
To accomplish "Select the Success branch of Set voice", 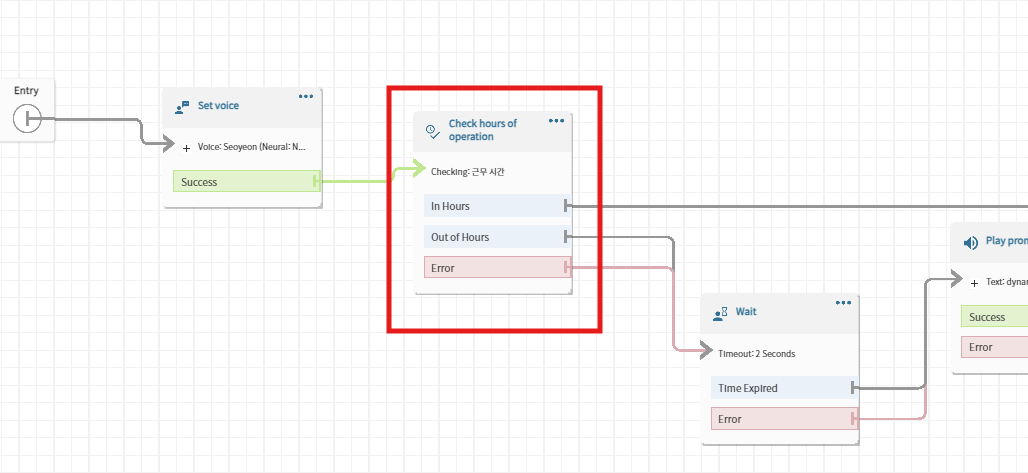I will pyautogui.click(x=245, y=182).
